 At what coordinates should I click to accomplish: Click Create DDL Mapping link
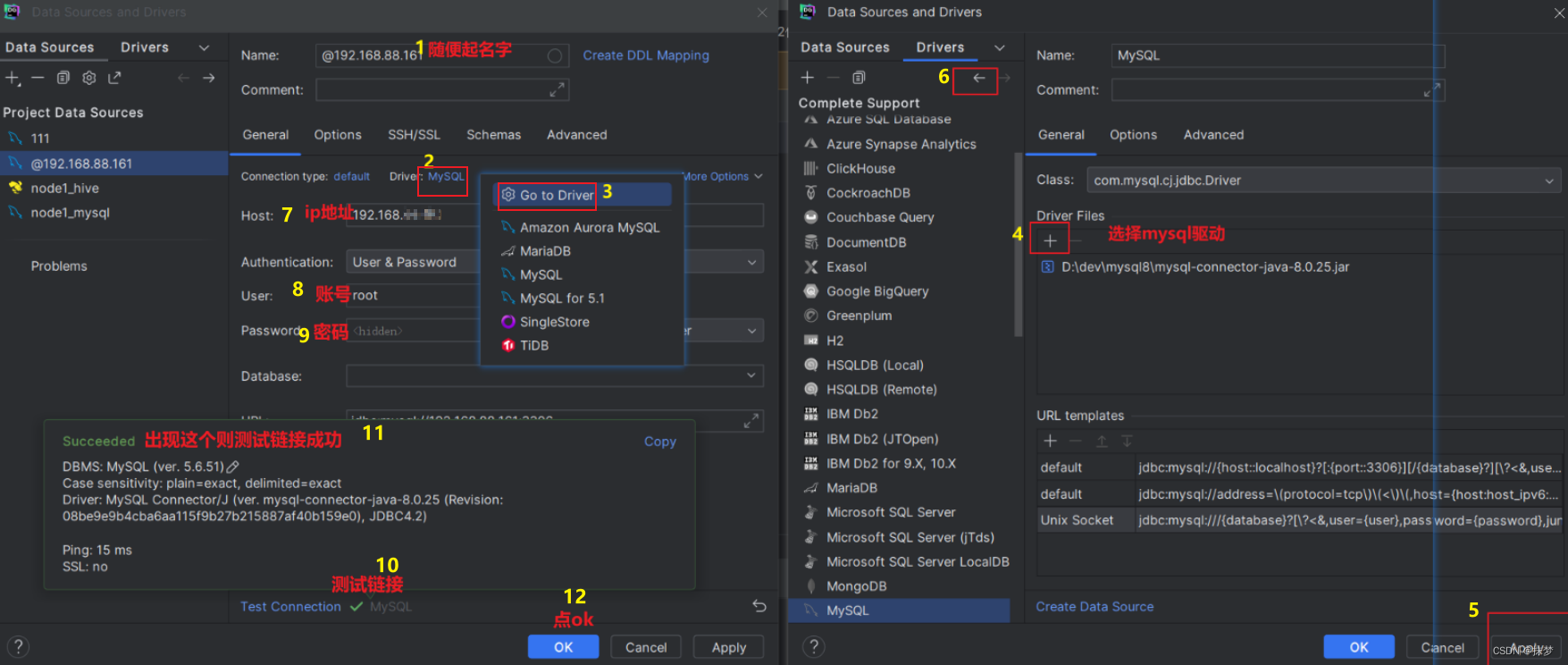646,55
